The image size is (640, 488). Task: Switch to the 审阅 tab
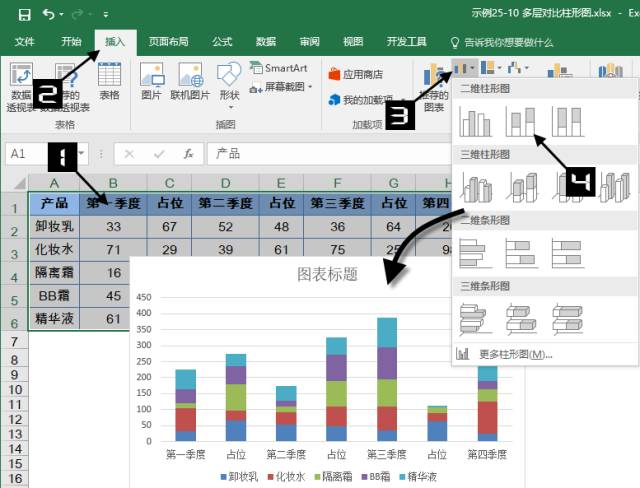point(309,42)
